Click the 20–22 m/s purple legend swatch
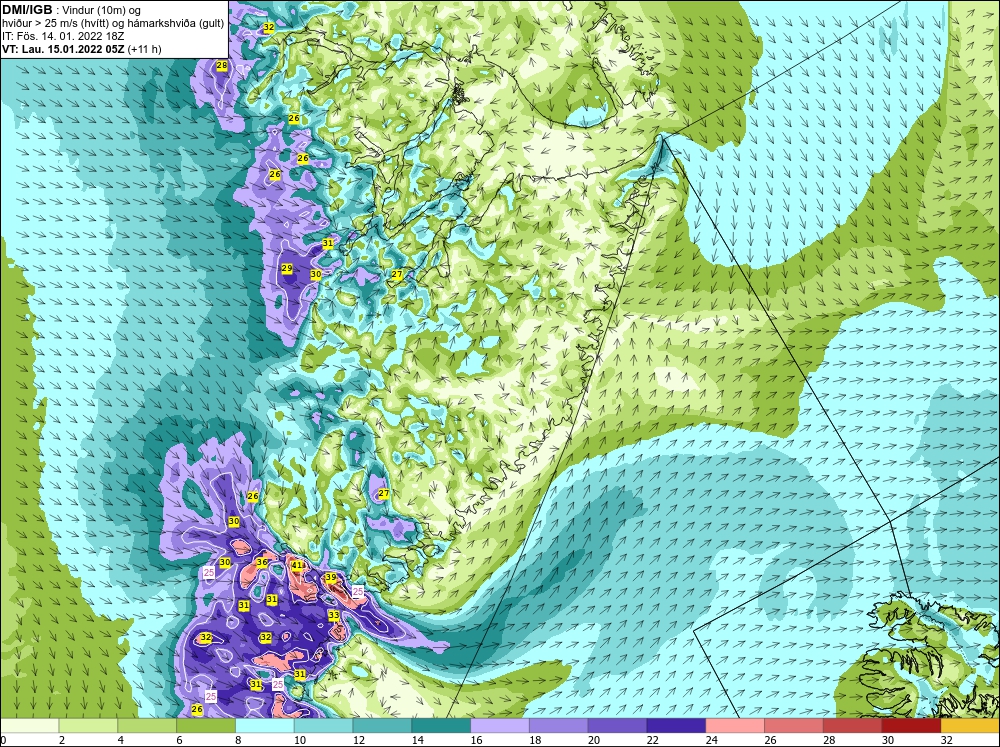 coord(617,725)
